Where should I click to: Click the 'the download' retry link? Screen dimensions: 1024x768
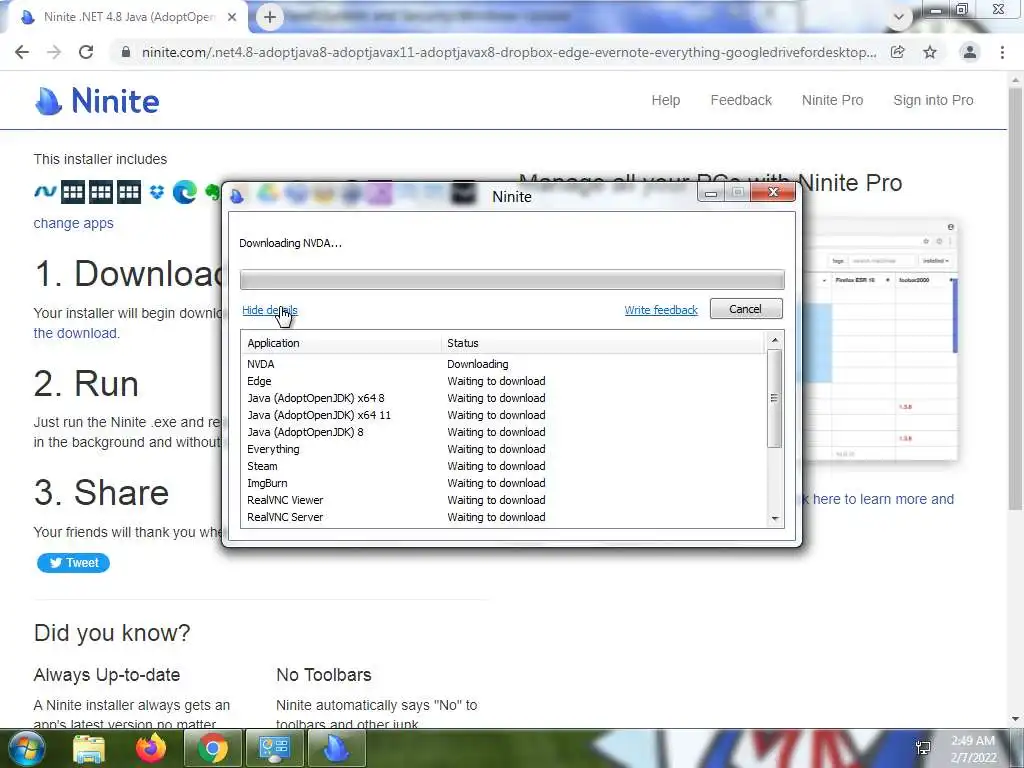tap(76, 333)
